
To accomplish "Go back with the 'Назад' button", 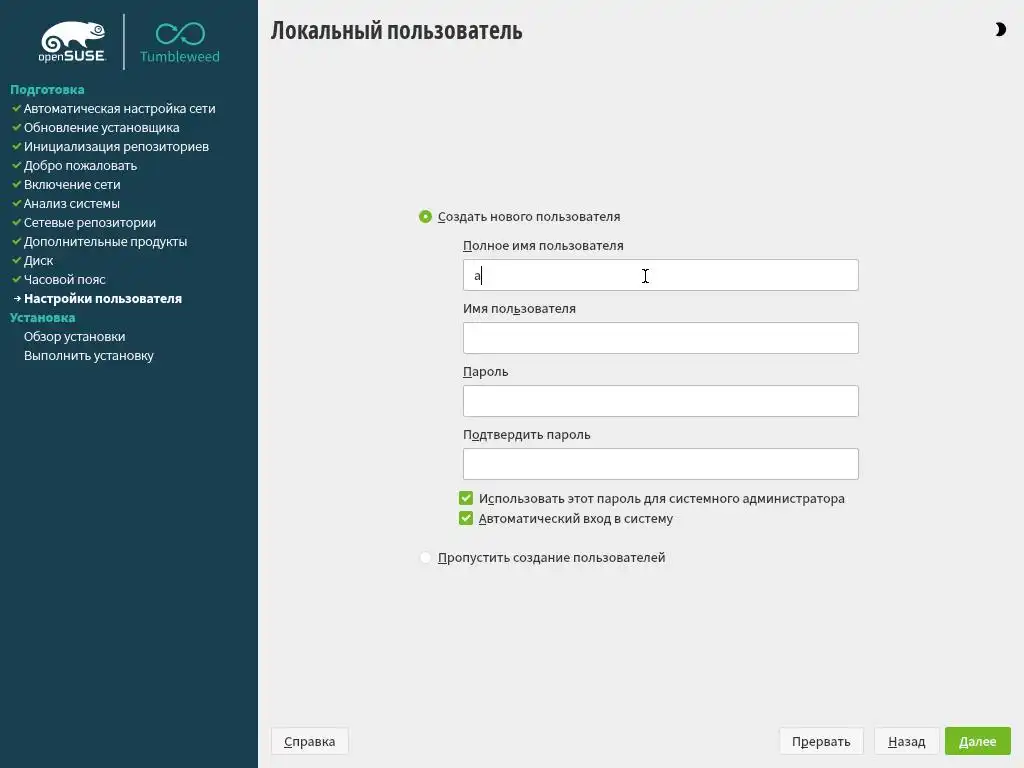I will [906, 741].
